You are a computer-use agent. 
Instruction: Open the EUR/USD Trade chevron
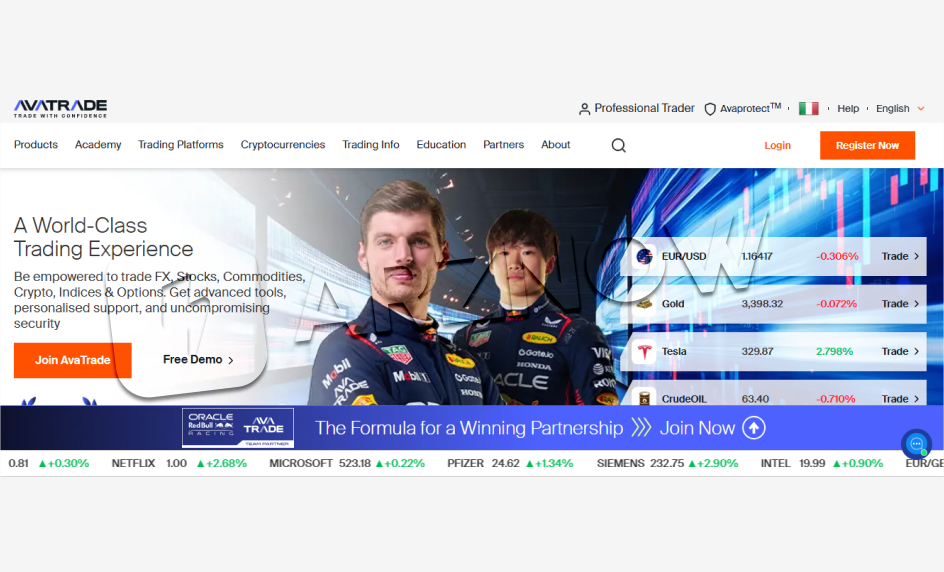pos(916,256)
